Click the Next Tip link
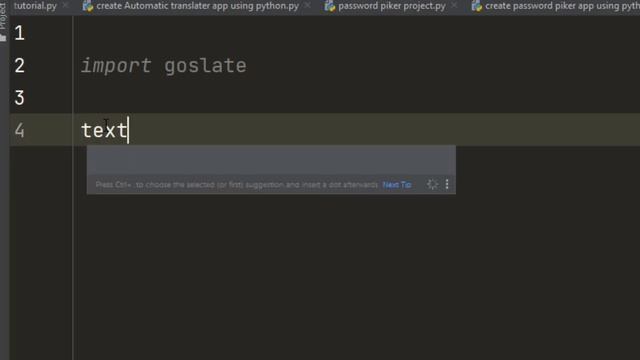 [397, 185]
